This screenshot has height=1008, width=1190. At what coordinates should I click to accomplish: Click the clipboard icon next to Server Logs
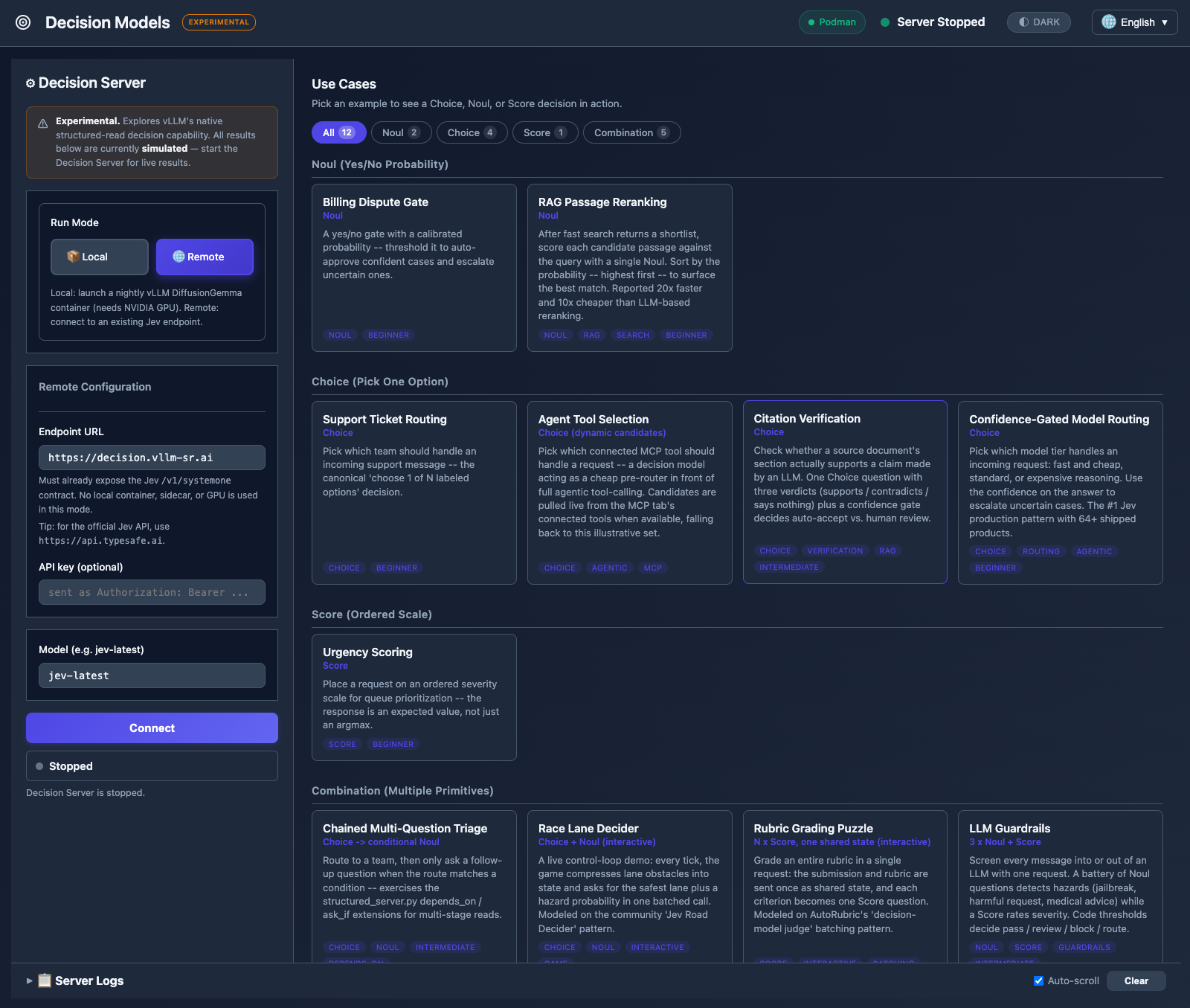point(45,980)
